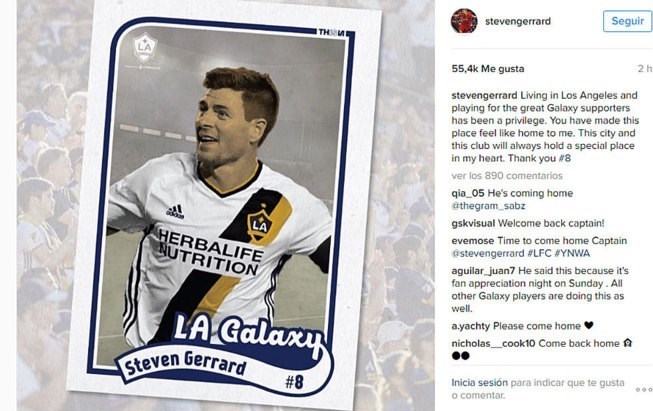Open the three-dots more options menu
This screenshot has height=411, width=653.
pyautogui.click(x=644, y=389)
